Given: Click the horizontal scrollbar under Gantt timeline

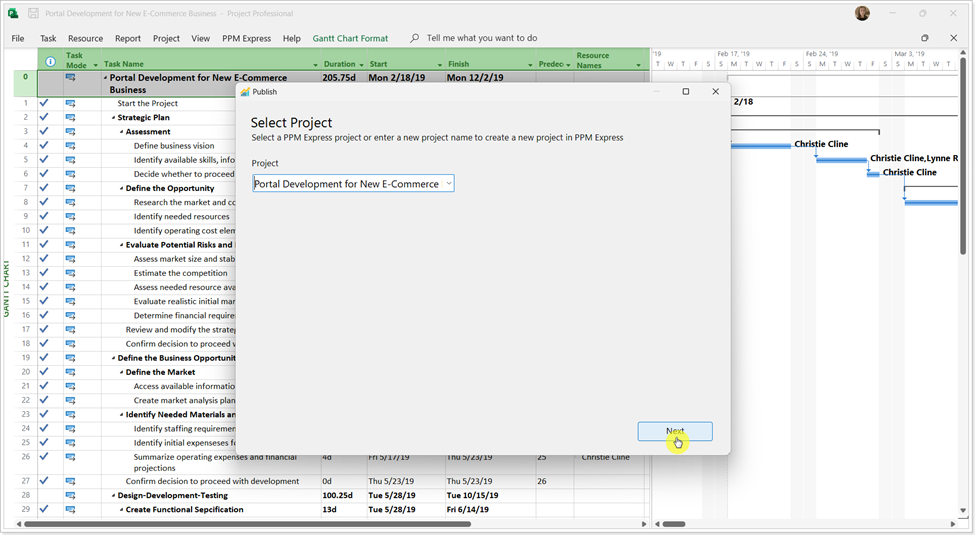Looking at the screenshot, I should pyautogui.click(x=673, y=524).
